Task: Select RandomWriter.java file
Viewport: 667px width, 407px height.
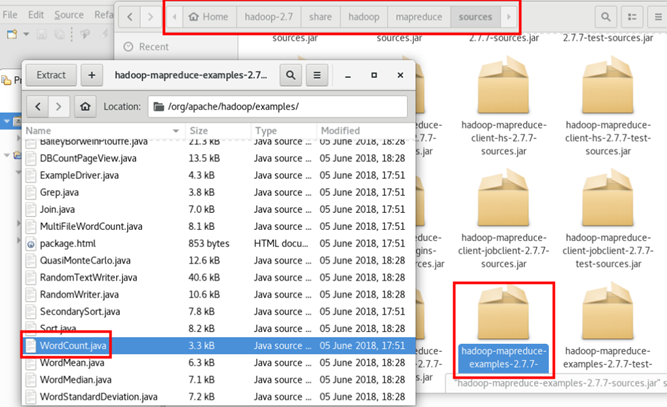Action: point(219,294)
